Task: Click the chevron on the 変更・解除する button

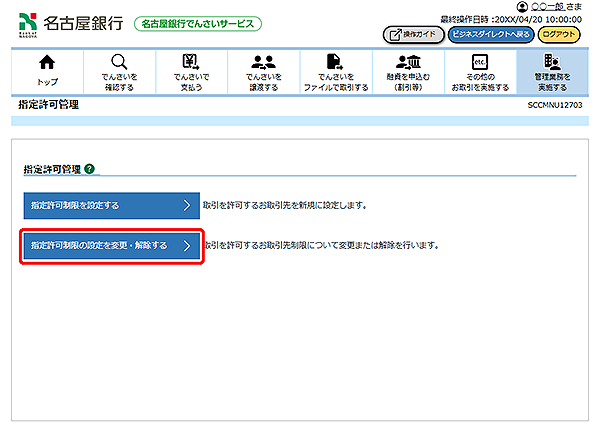Action: pos(186,245)
